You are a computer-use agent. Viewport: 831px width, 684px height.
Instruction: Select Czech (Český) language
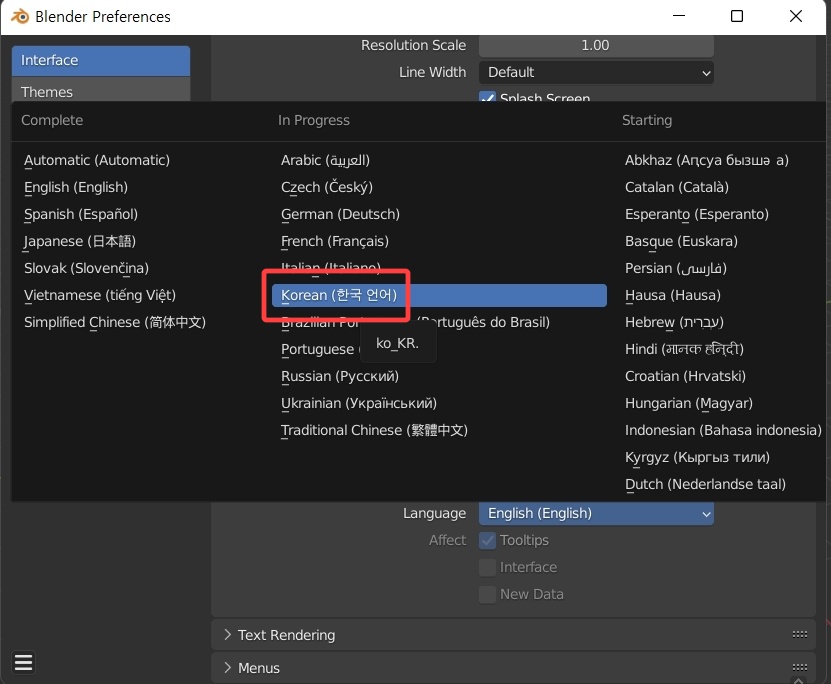click(327, 187)
